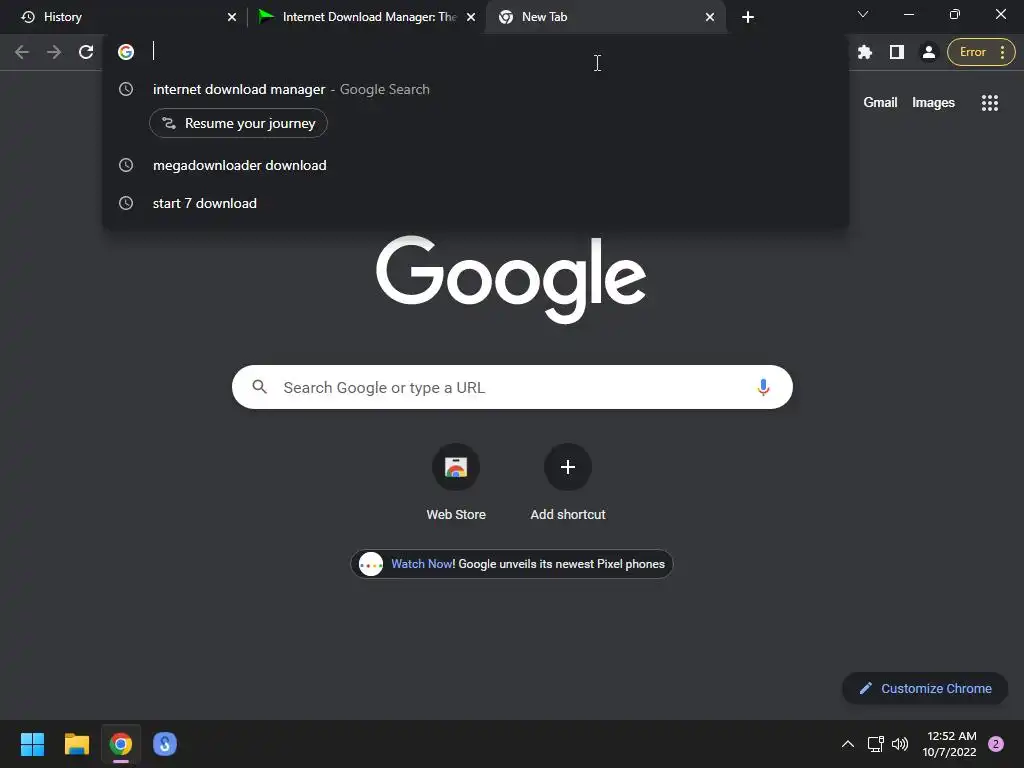1024x768 pixels.
Task: Show hidden system tray icons
Action: 848,744
